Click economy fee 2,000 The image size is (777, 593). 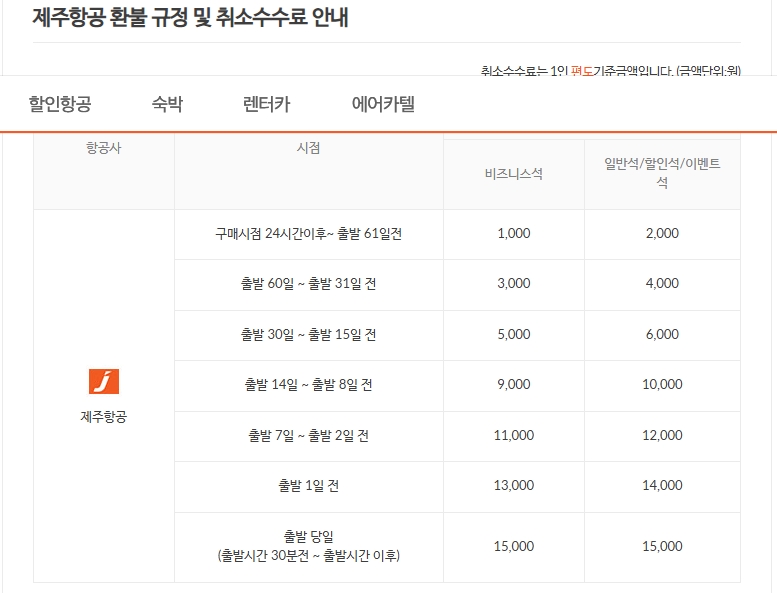[x=662, y=233]
